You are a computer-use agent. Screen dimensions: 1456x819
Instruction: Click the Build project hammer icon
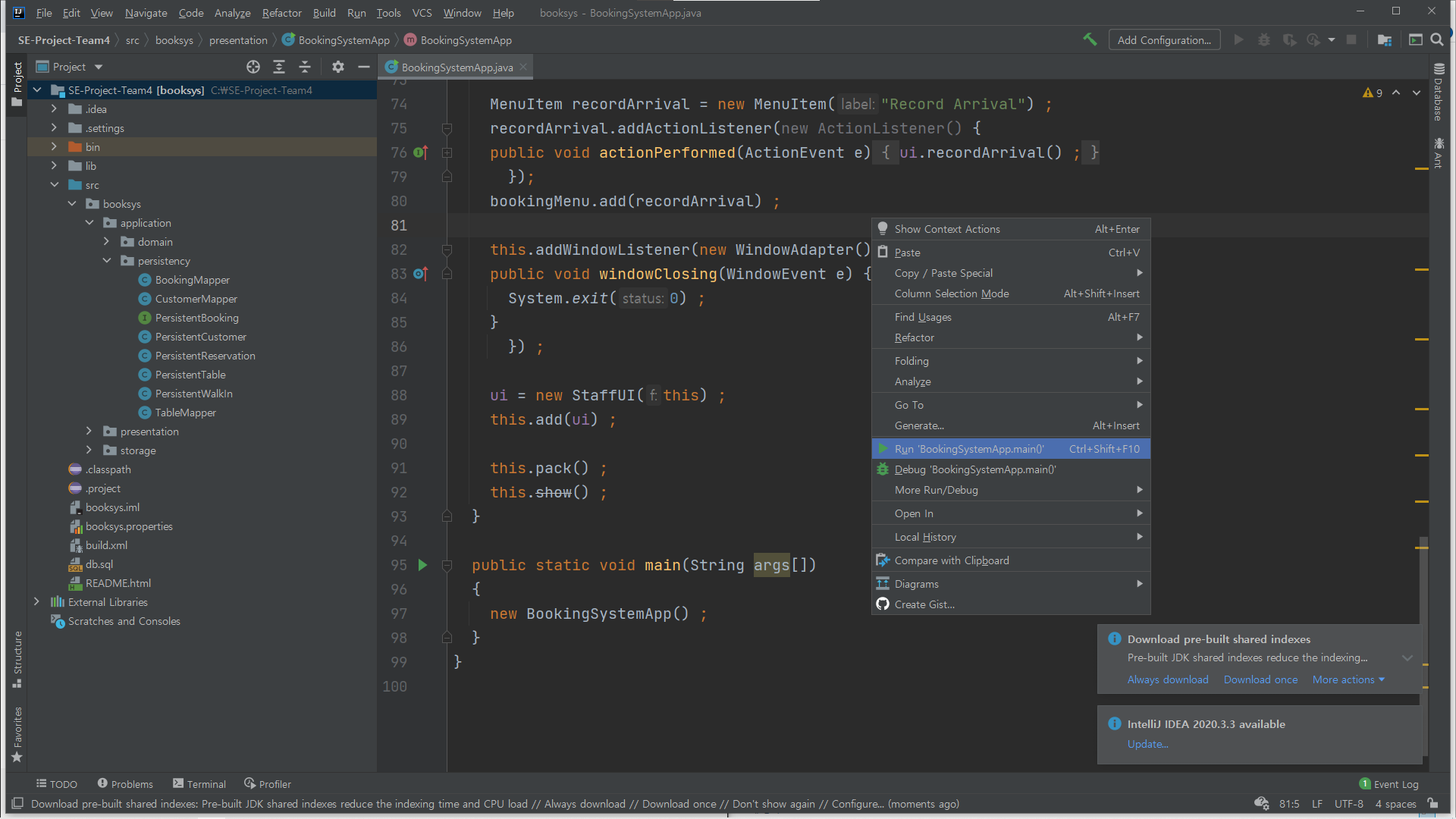point(1090,39)
